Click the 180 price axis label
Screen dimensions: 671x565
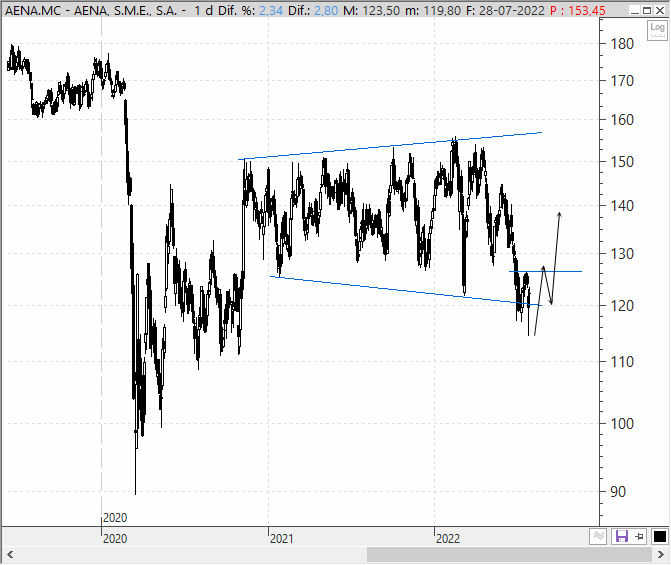point(622,44)
